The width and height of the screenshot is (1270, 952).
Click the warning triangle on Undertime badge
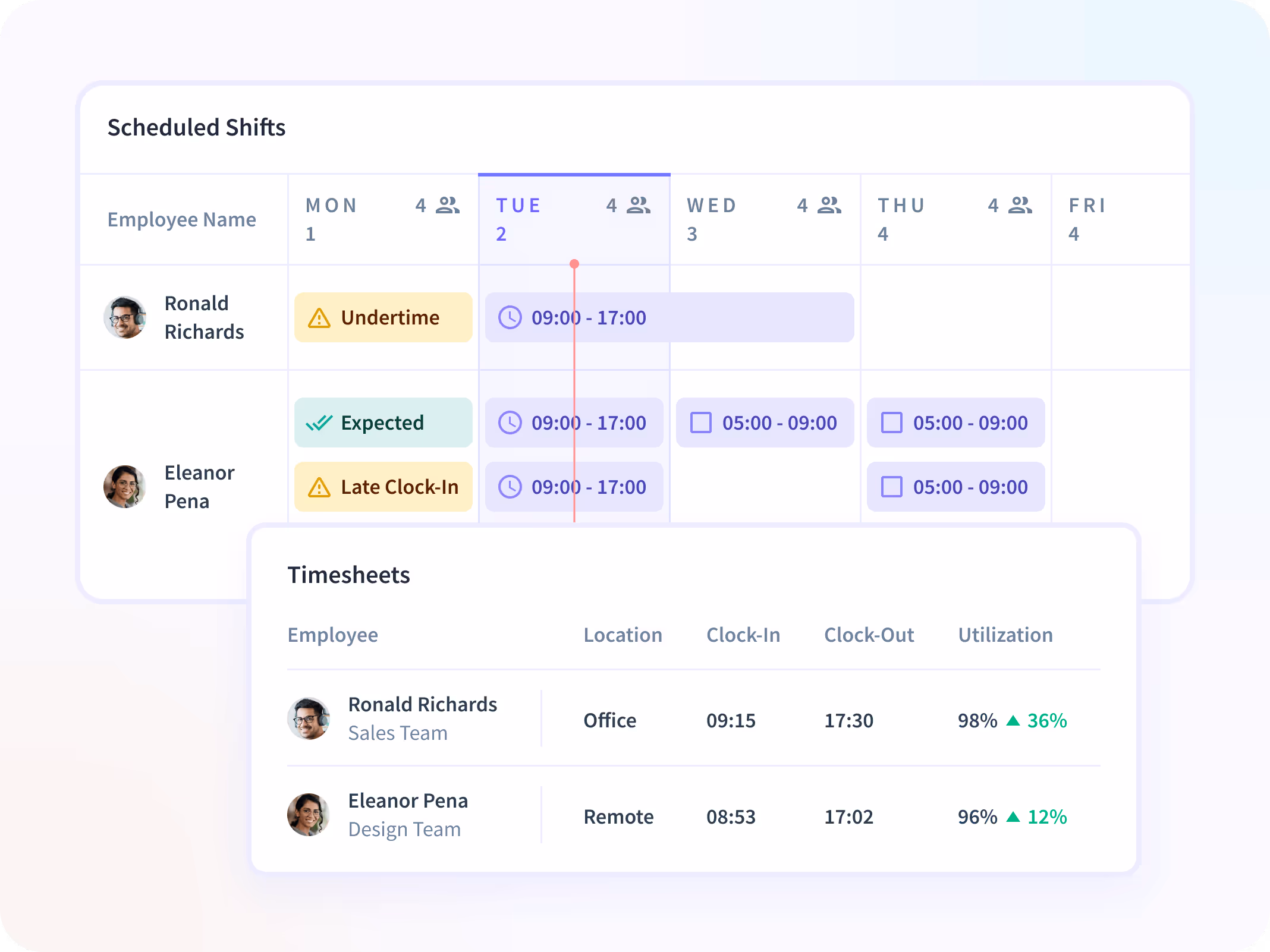click(319, 318)
